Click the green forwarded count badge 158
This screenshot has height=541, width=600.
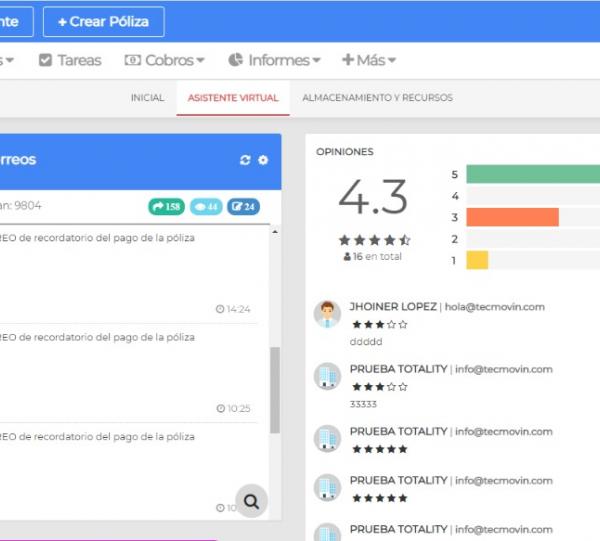pyautogui.click(x=166, y=207)
